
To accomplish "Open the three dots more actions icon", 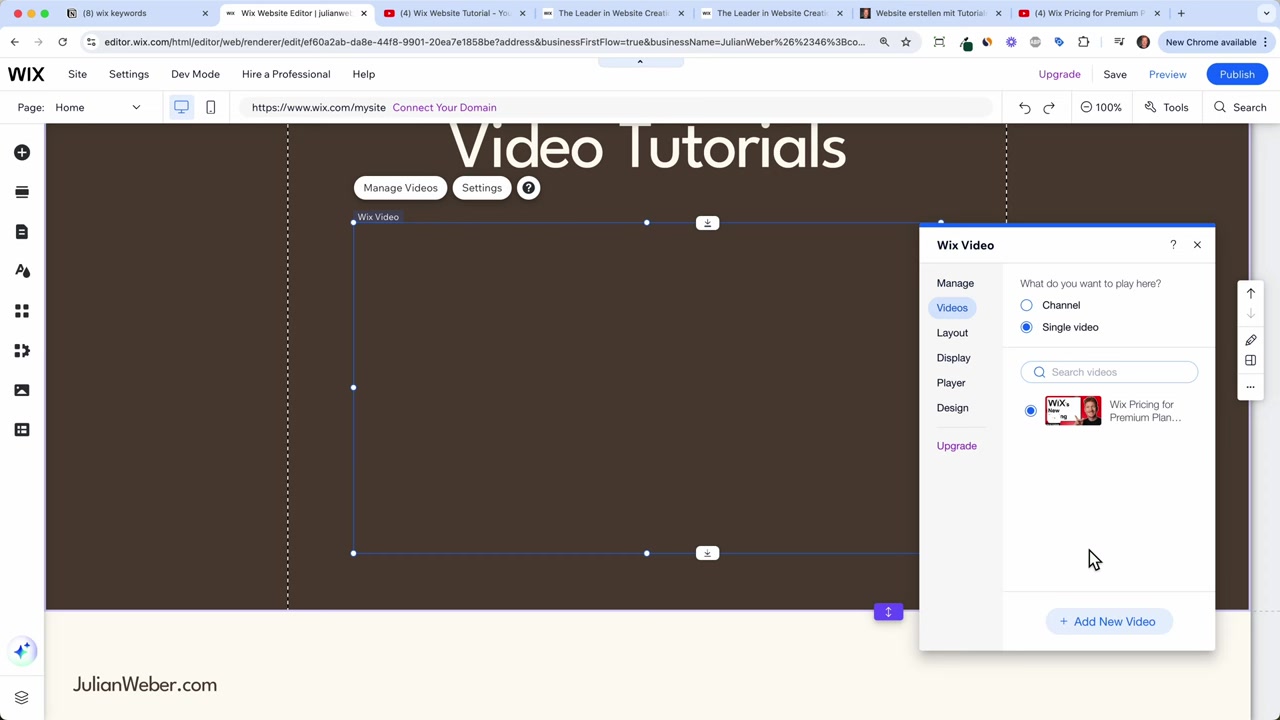I will [x=1250, y=387].
